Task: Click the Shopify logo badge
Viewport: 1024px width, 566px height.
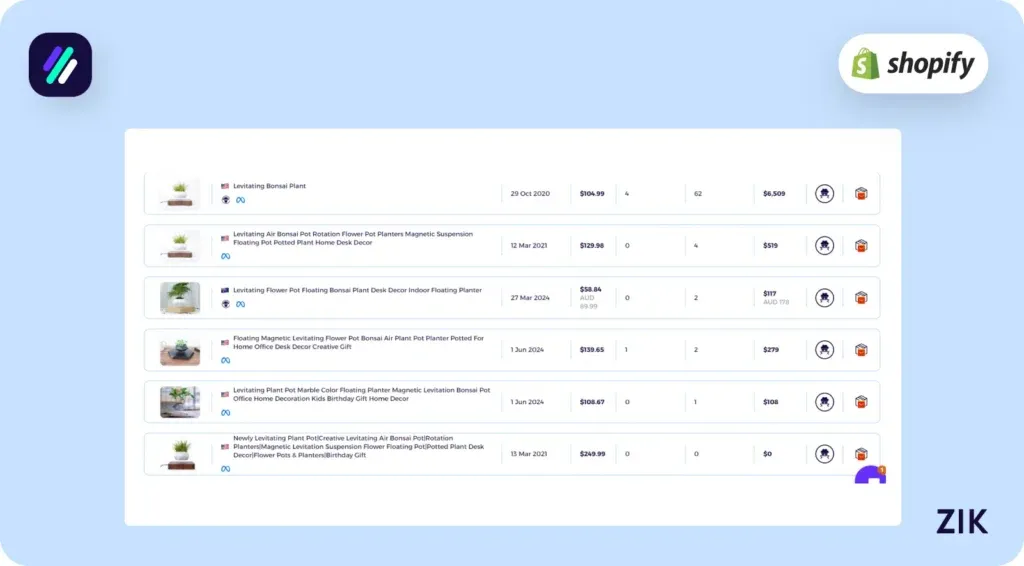Action: click(x=912, y=64)
